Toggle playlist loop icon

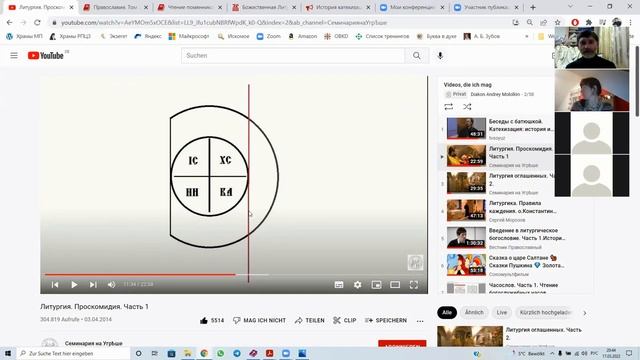point(449,107)
